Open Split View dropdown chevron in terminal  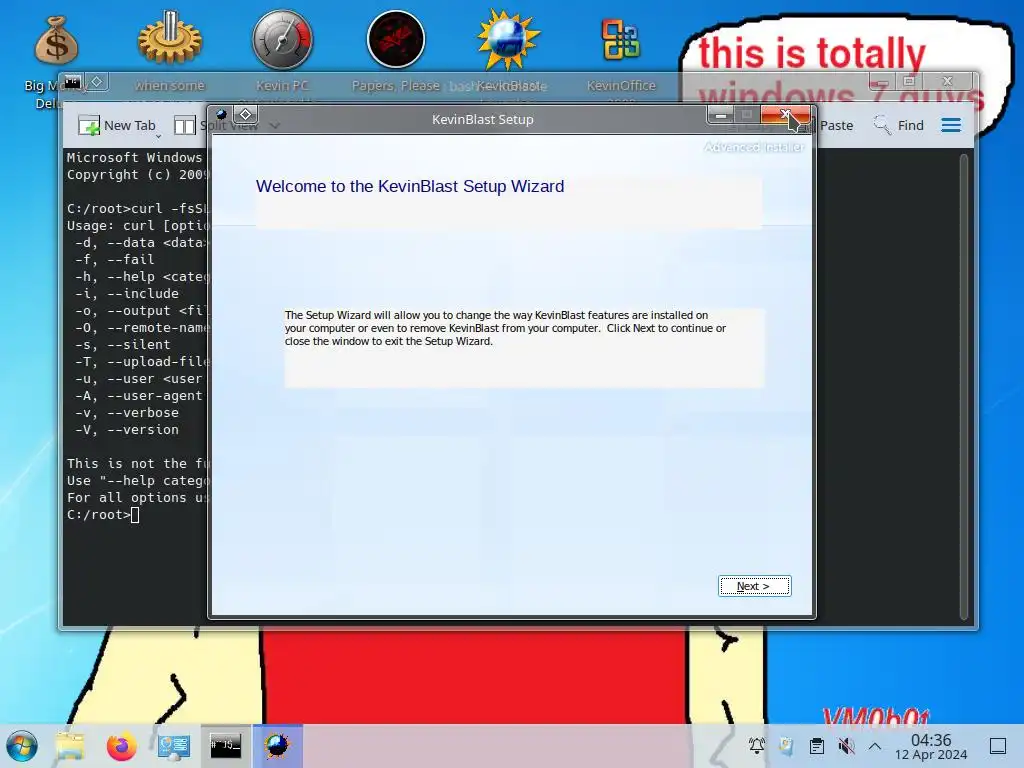275,125
